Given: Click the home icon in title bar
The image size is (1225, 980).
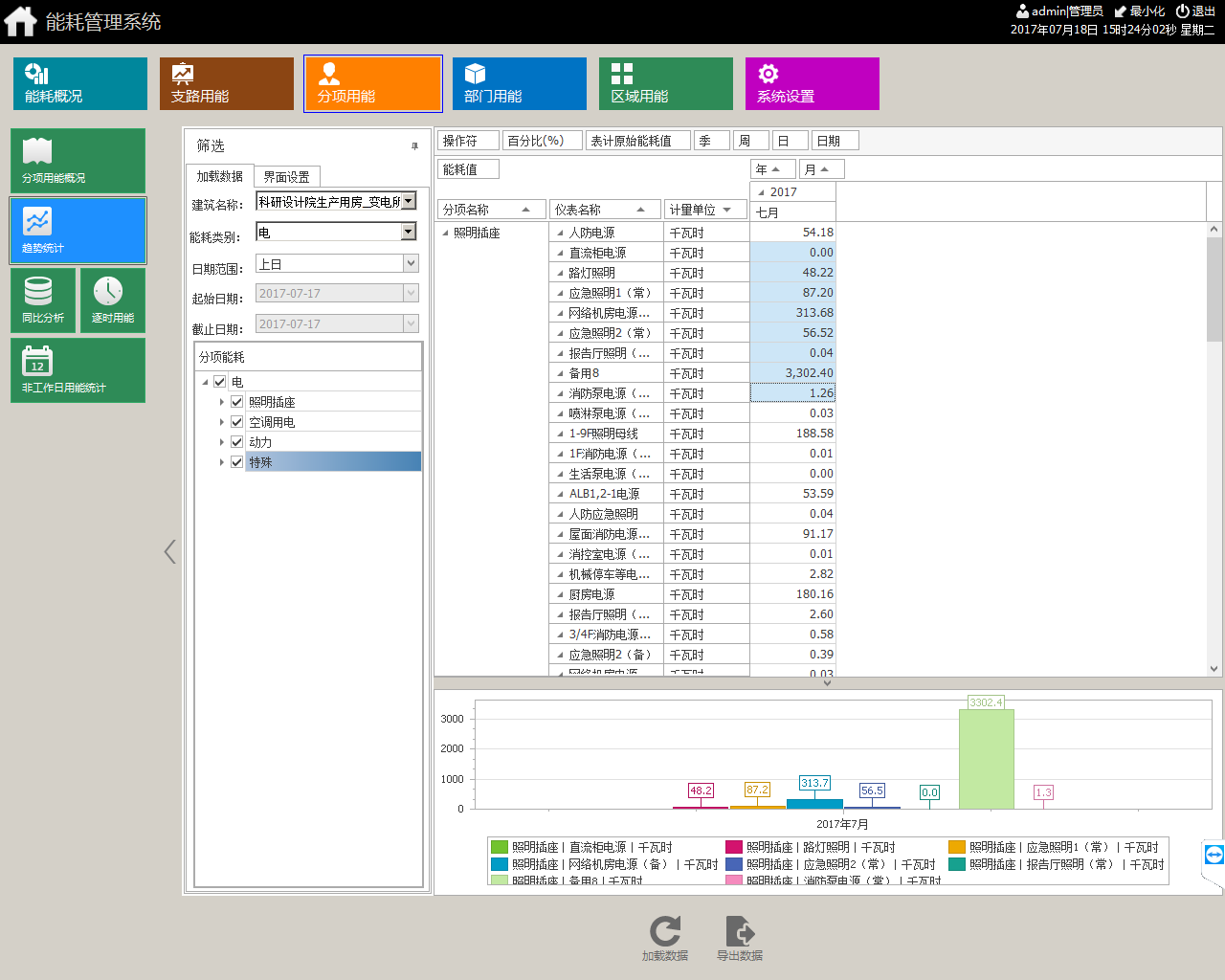Looking at the screenshot, I should click(20, 21).
